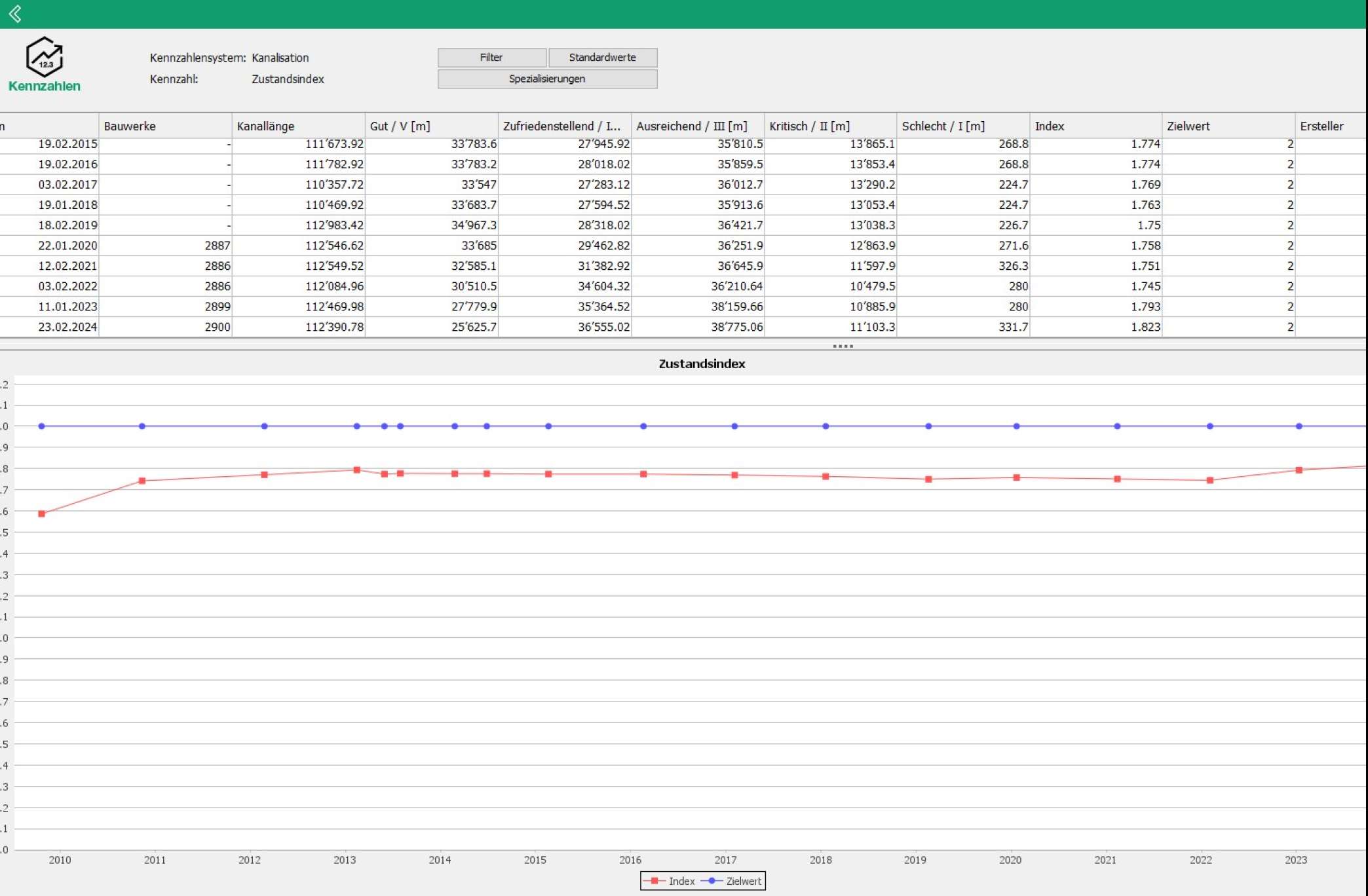Viewport: 1368px width, 896px height.
Task: Sort by the Kanallänge column header
Action: click(298, 126)
